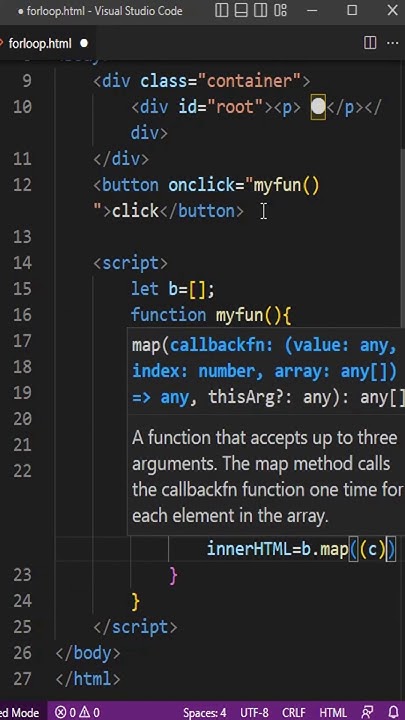Open the notifications bell in status bar
405x720 pixels.
[x=394, y=712]
